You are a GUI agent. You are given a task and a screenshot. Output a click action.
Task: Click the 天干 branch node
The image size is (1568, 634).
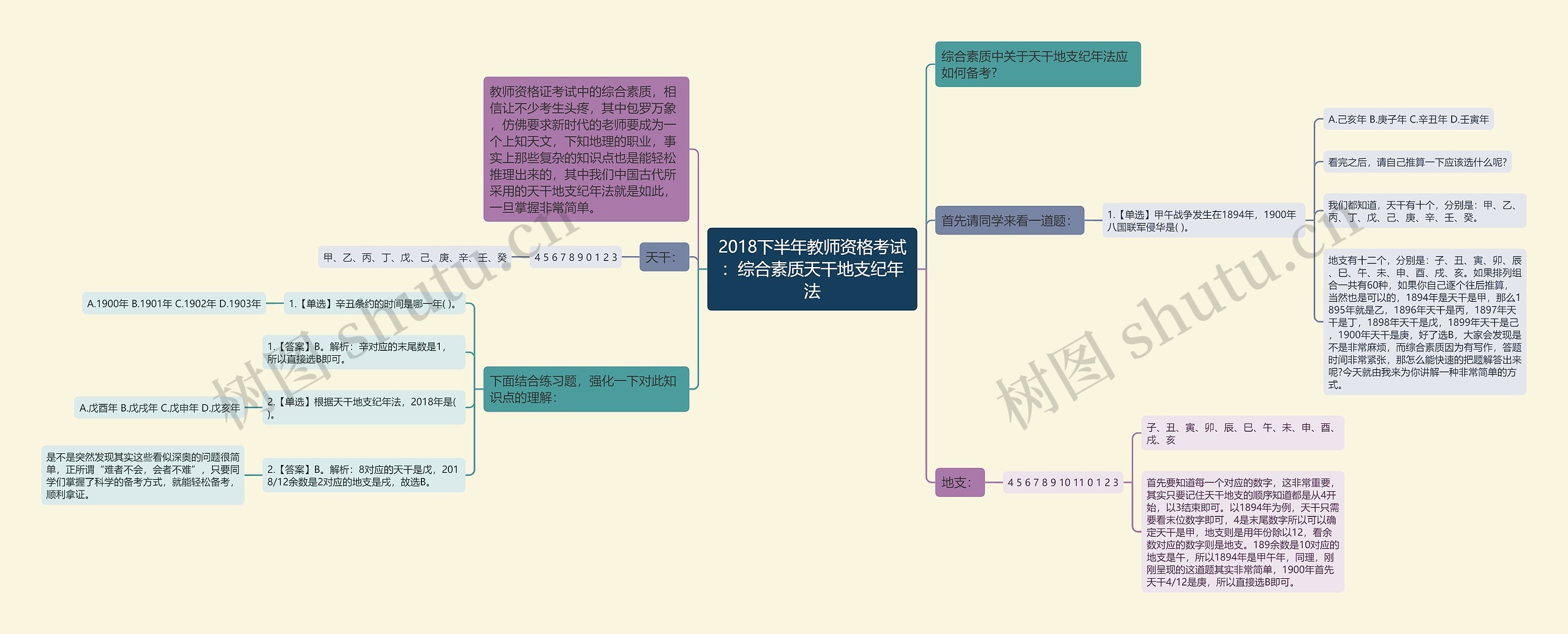(x=663, y=257)
